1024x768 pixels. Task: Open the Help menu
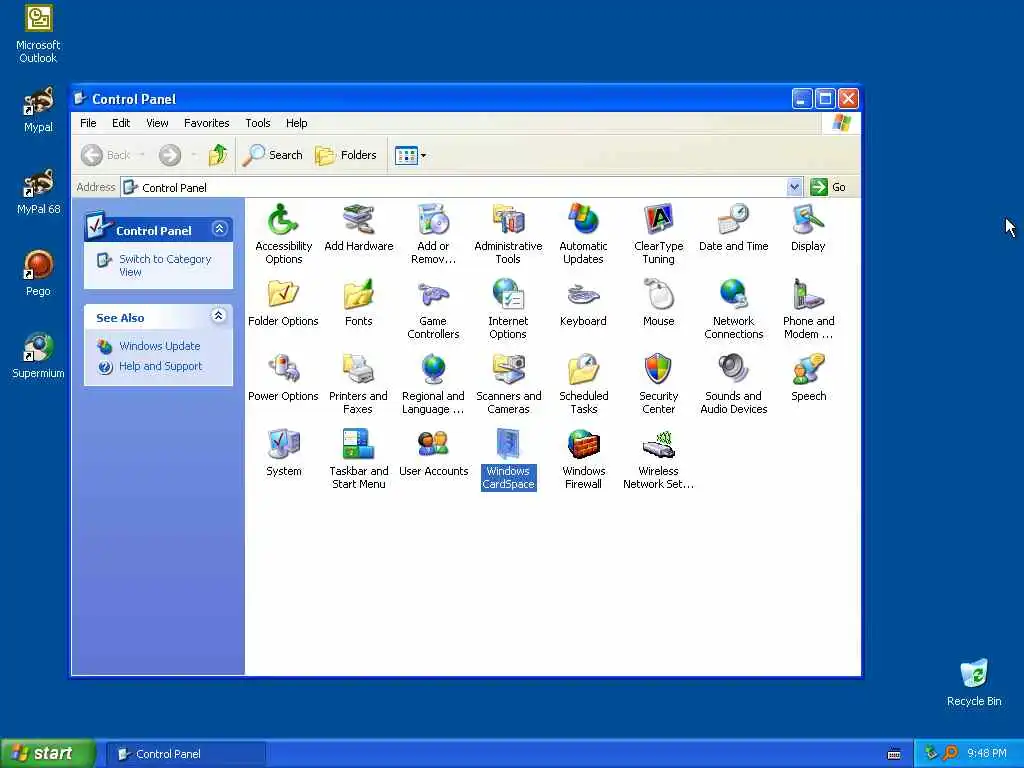point(296,123)
